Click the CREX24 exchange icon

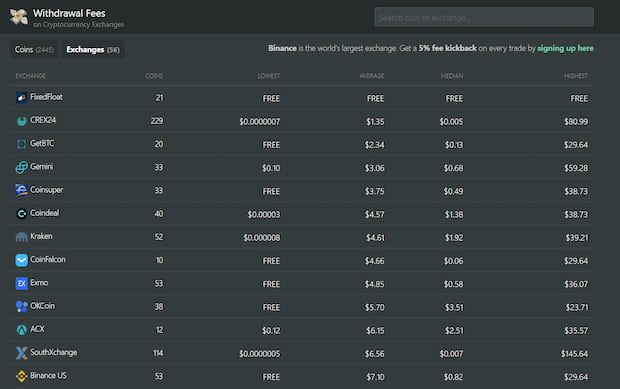click(x=21, y=121)
